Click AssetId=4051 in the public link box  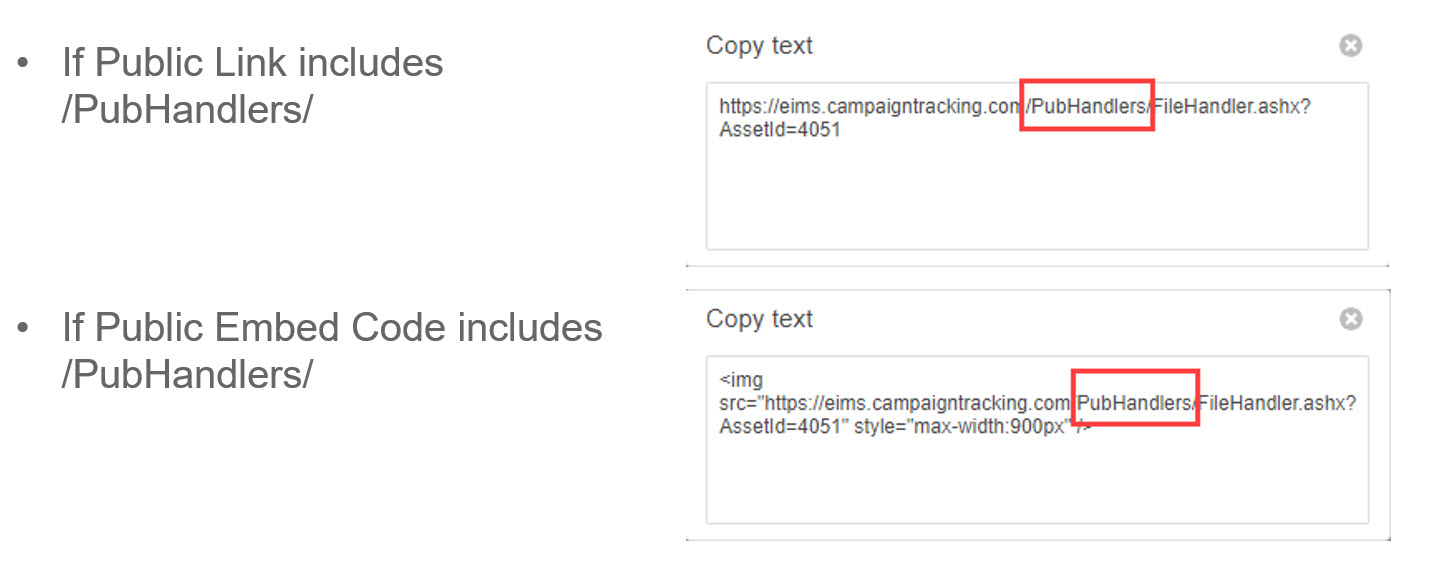(x=780, y=129)
